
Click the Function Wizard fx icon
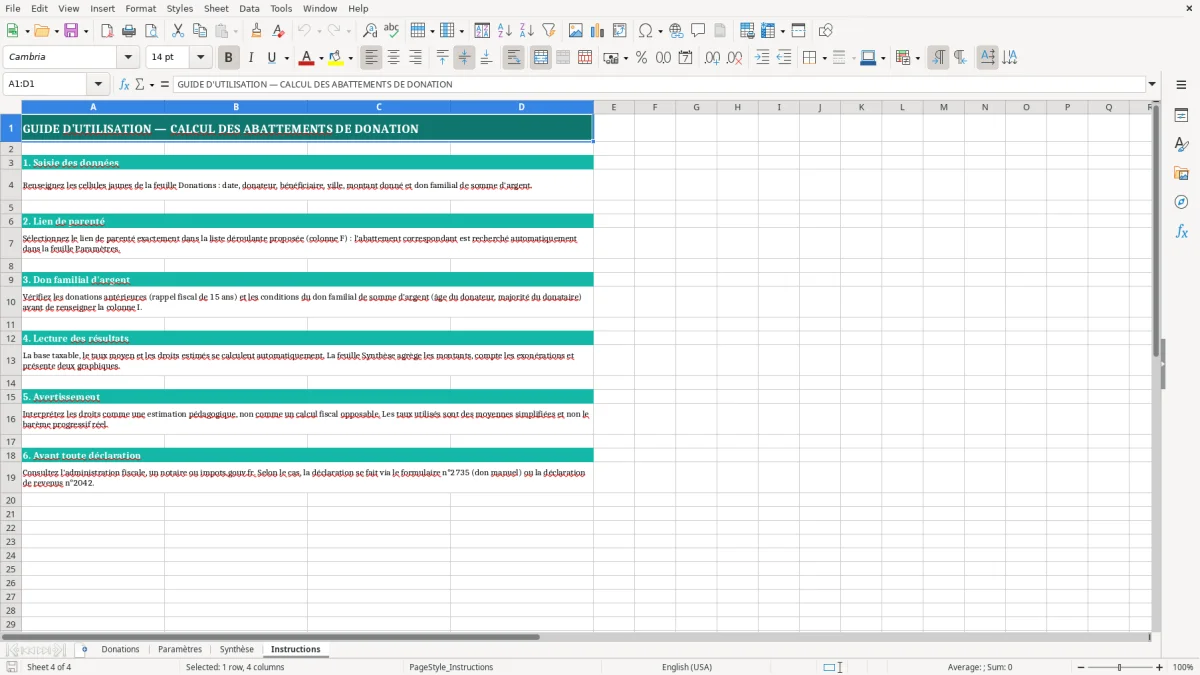coord(124,84)
